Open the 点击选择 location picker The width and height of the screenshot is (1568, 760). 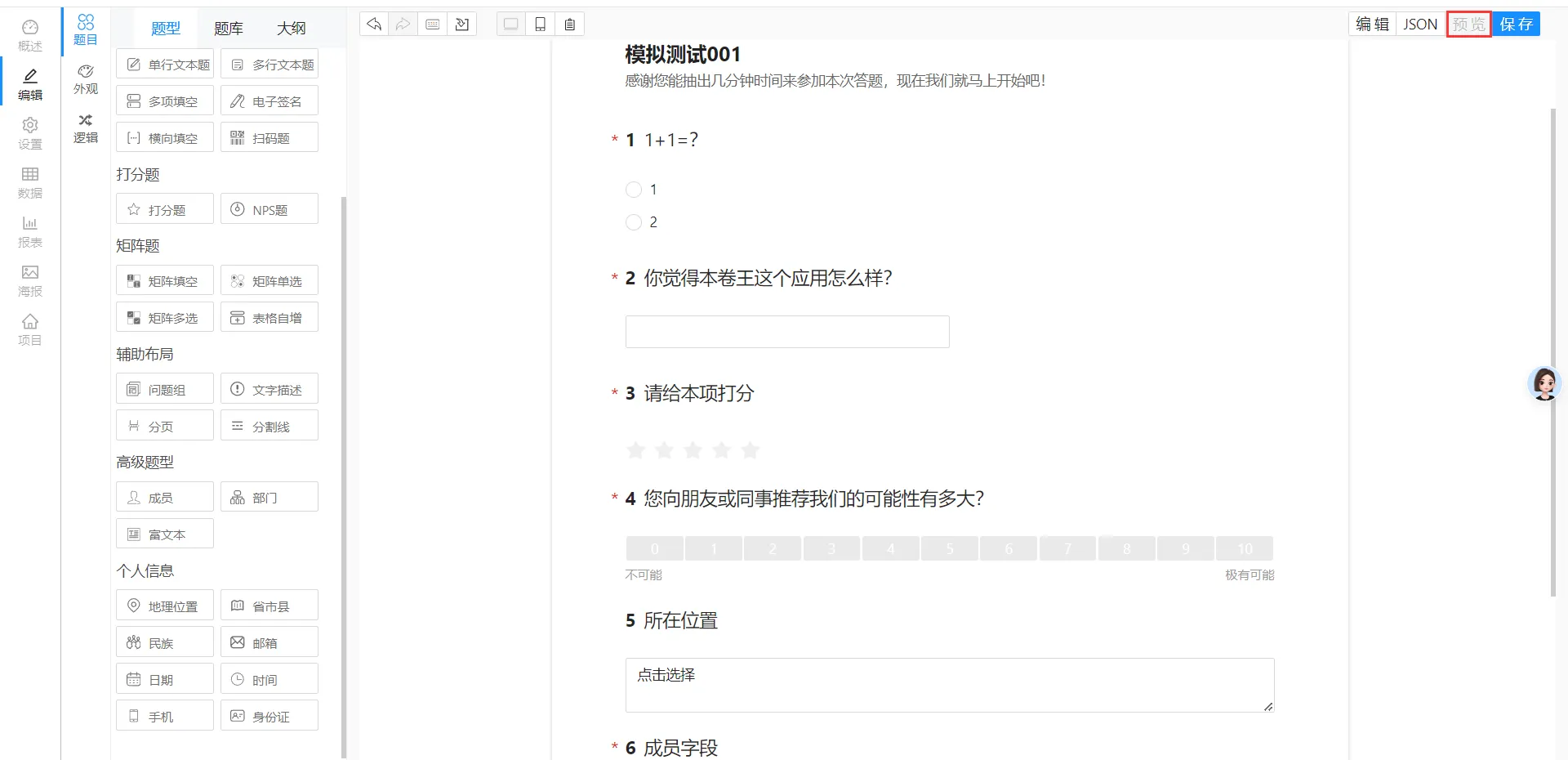(x=950, y=685)
